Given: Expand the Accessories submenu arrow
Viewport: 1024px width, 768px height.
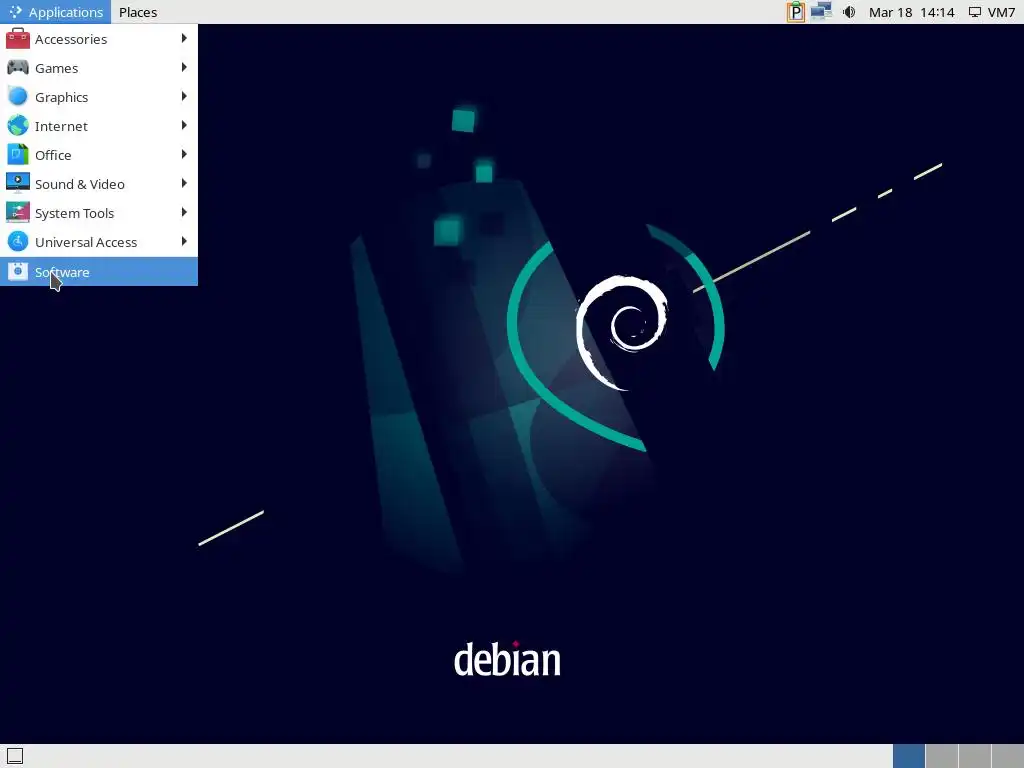Looking at the screenshot, I should [x=184, y=39].
